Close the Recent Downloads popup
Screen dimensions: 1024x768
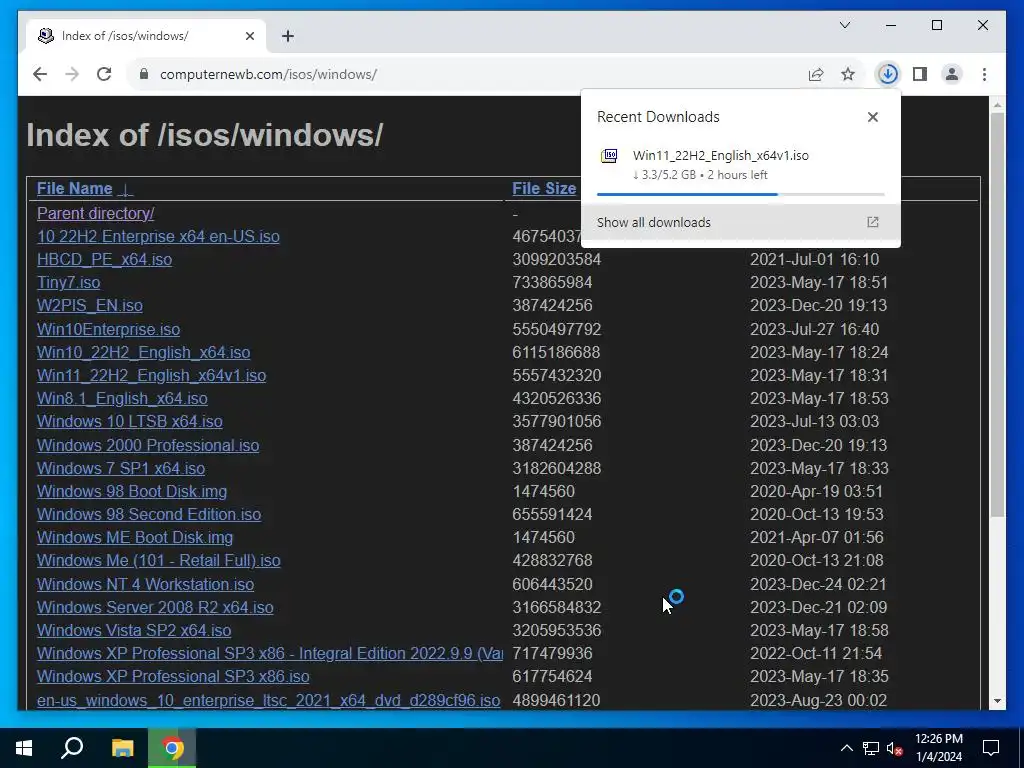click(x=872, y=117)
